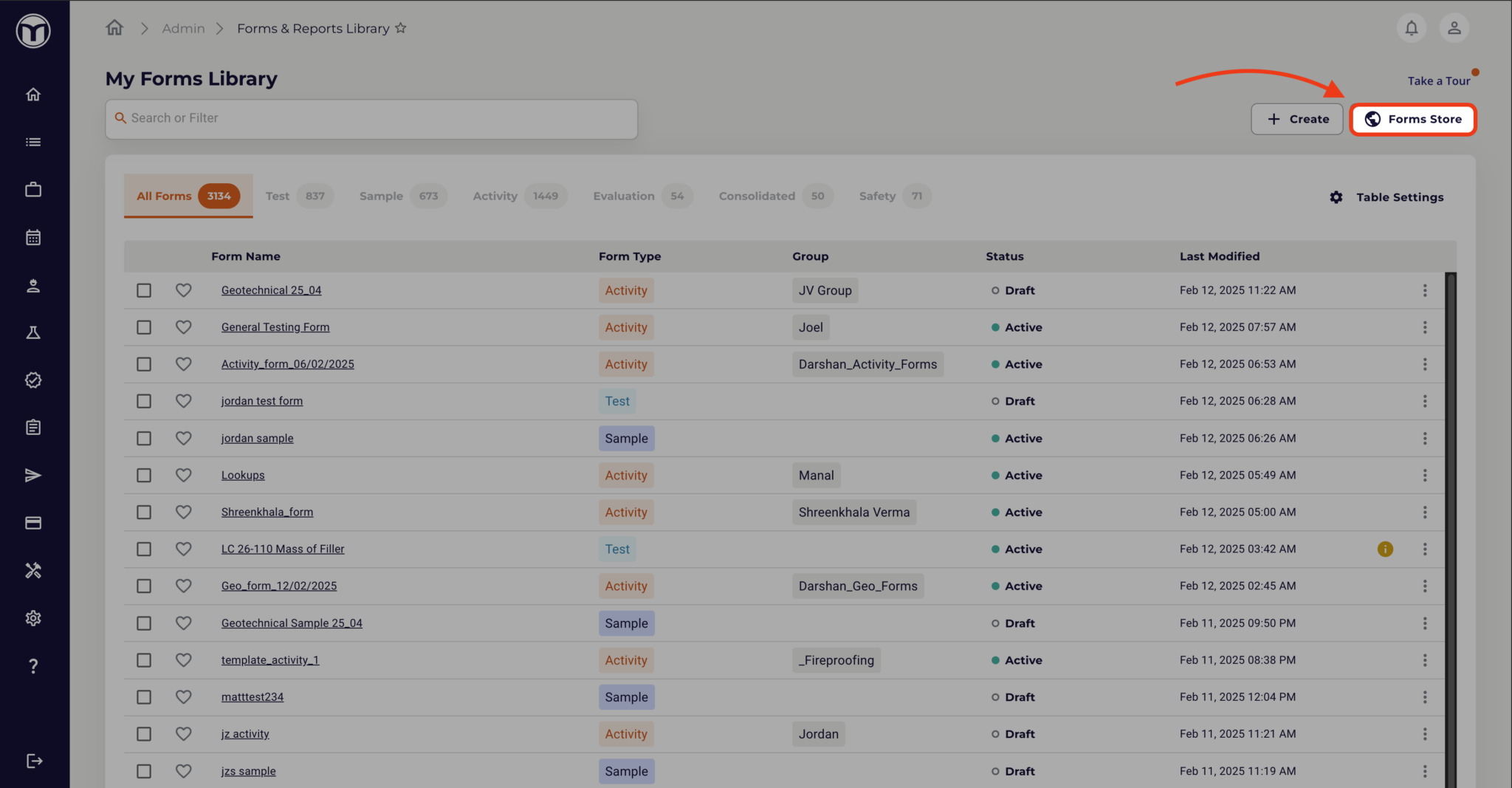
Task: Click the Search or Filter field
Action: 371,118
